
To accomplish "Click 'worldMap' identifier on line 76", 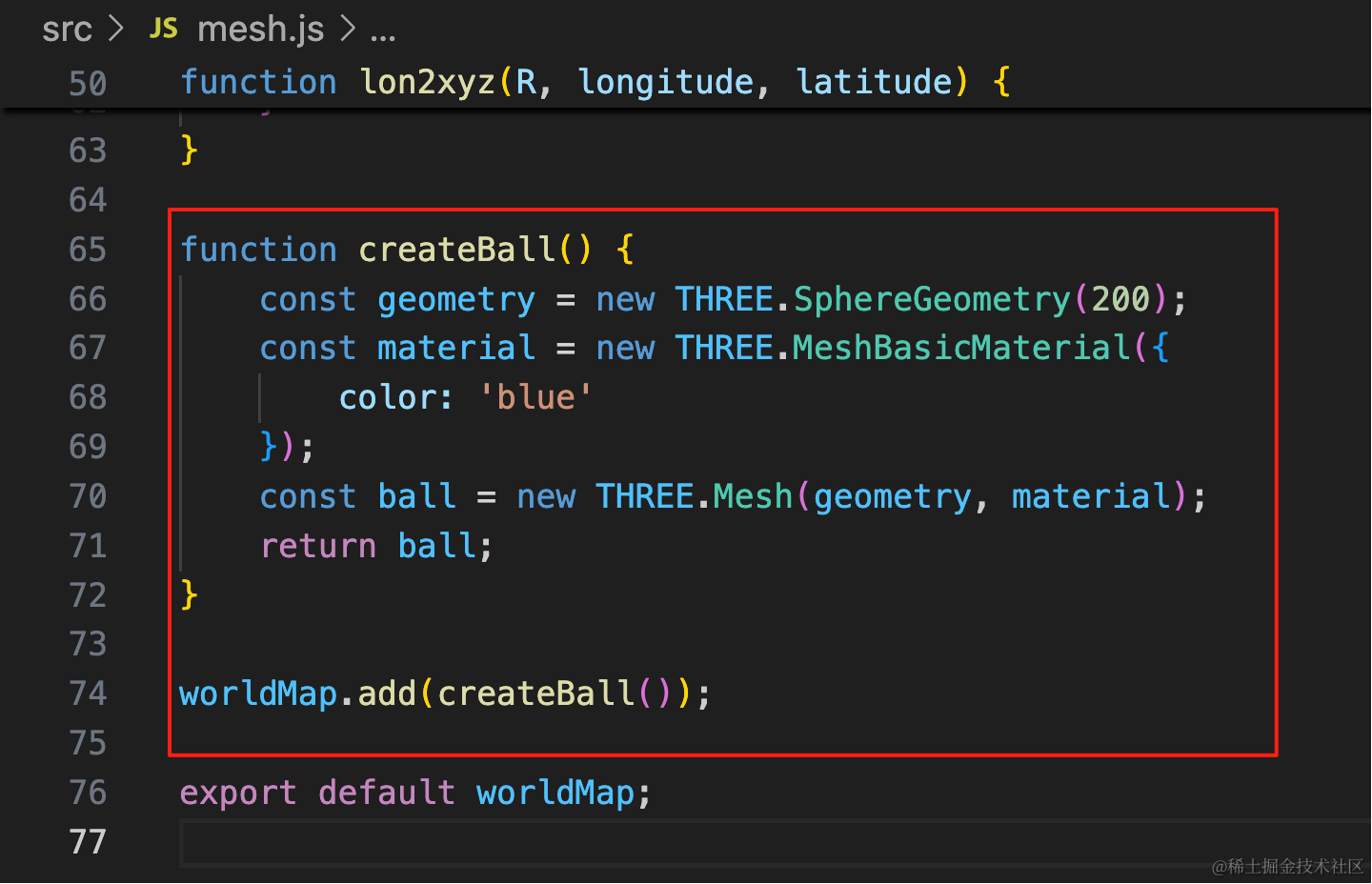I will 555,793.
